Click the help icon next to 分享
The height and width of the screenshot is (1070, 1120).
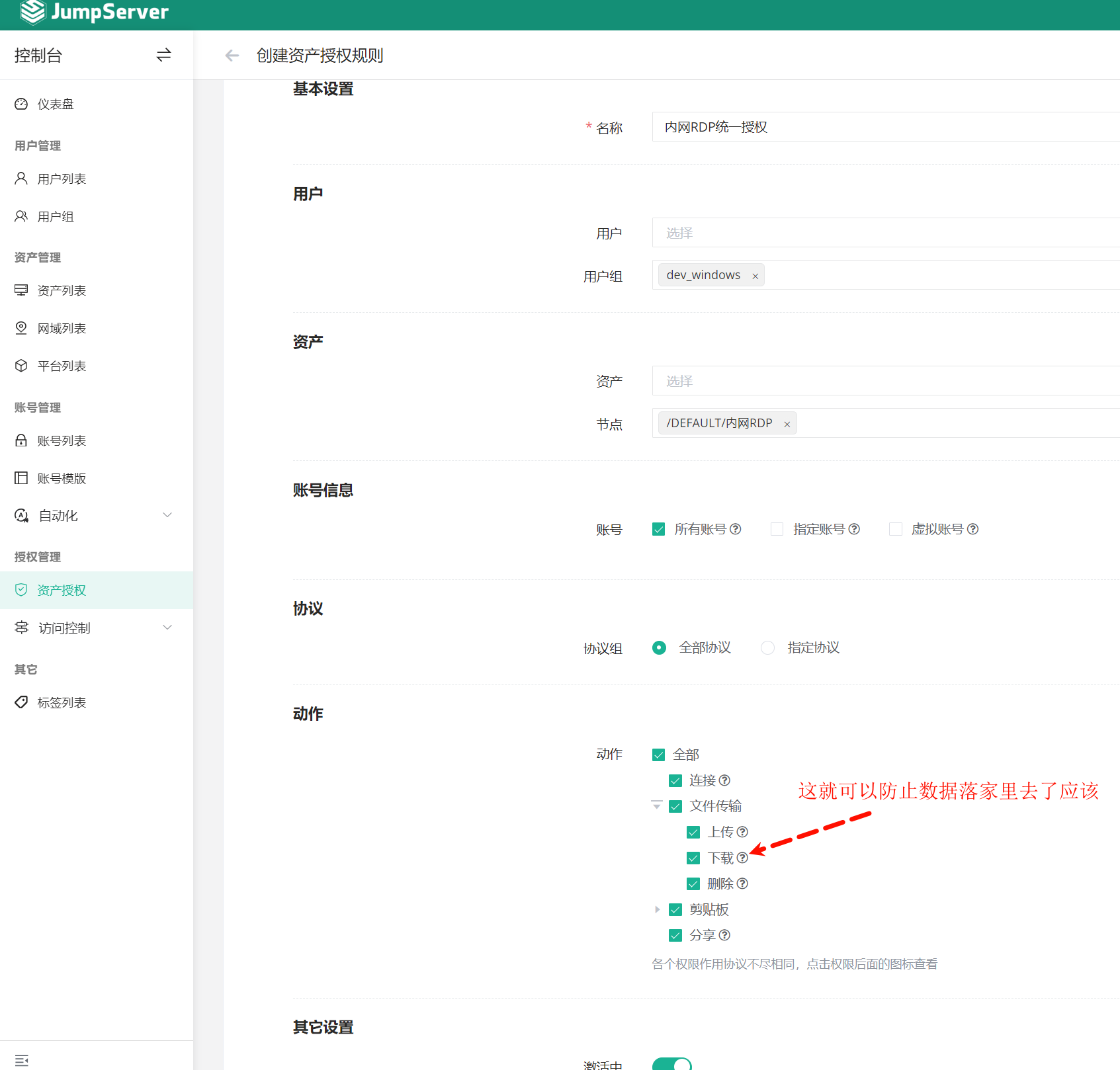pos(724,935)
